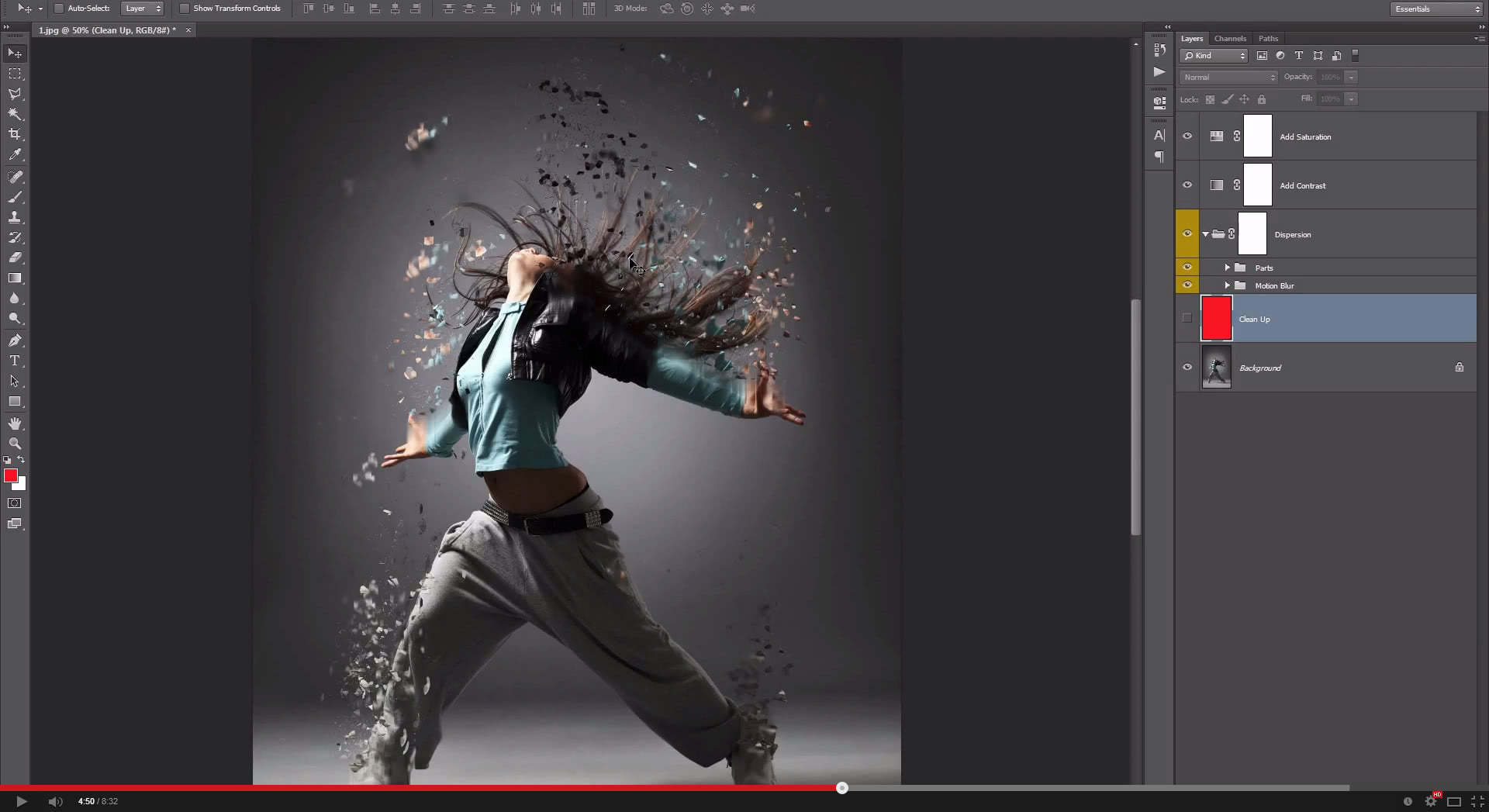Expand the Motion Blur layer group
The width and height of the screenshot is (1489, 812).
[x=1228, y=285]
